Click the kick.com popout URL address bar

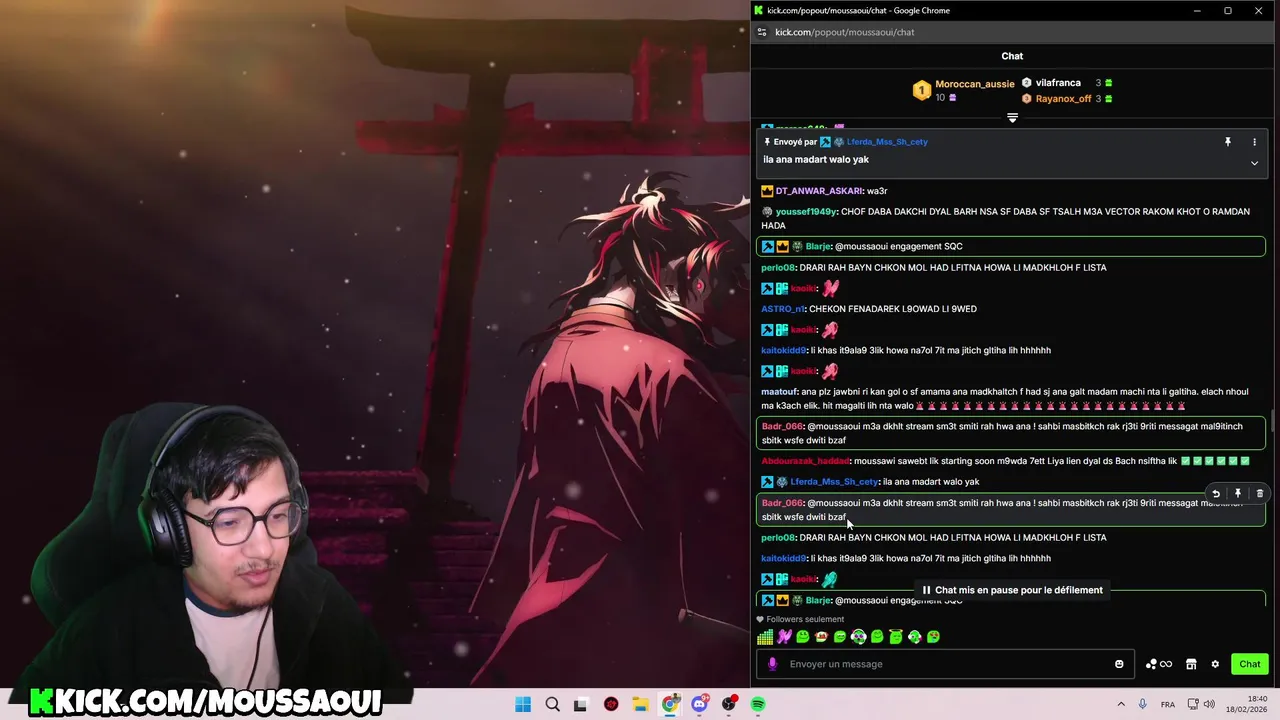(845, 32)
